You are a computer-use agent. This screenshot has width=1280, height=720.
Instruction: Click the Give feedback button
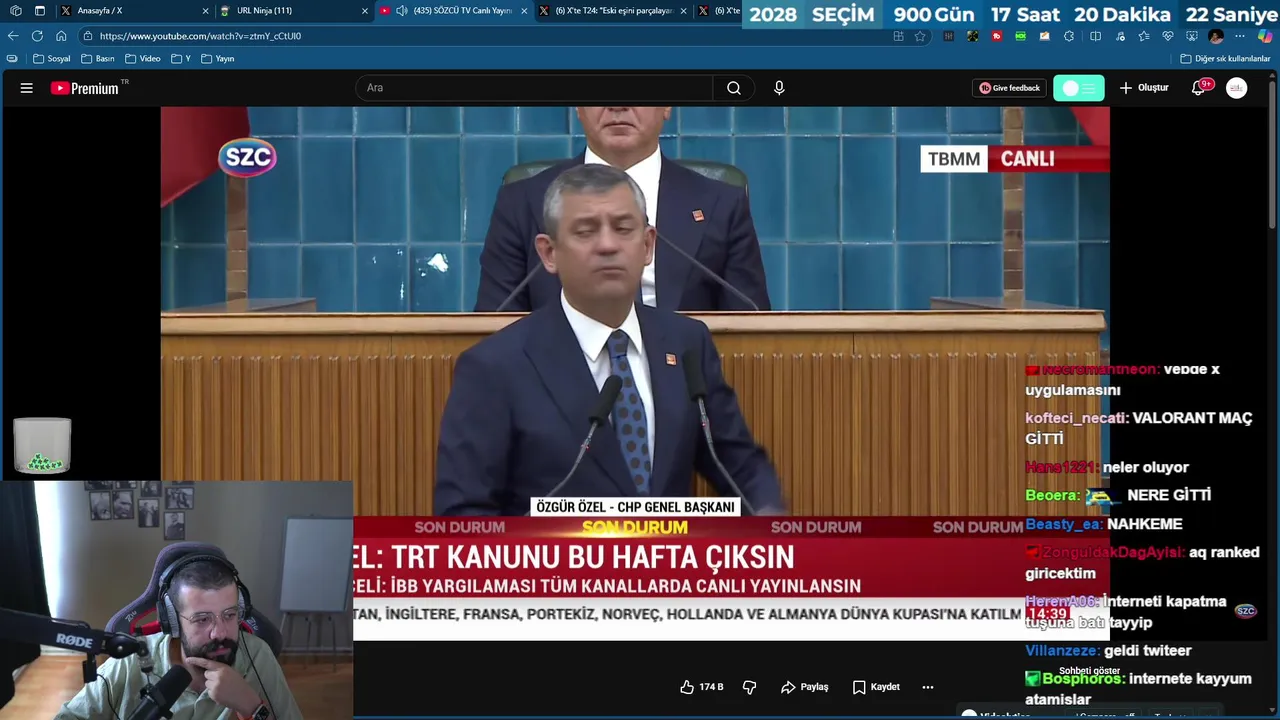click(1010, 88)
